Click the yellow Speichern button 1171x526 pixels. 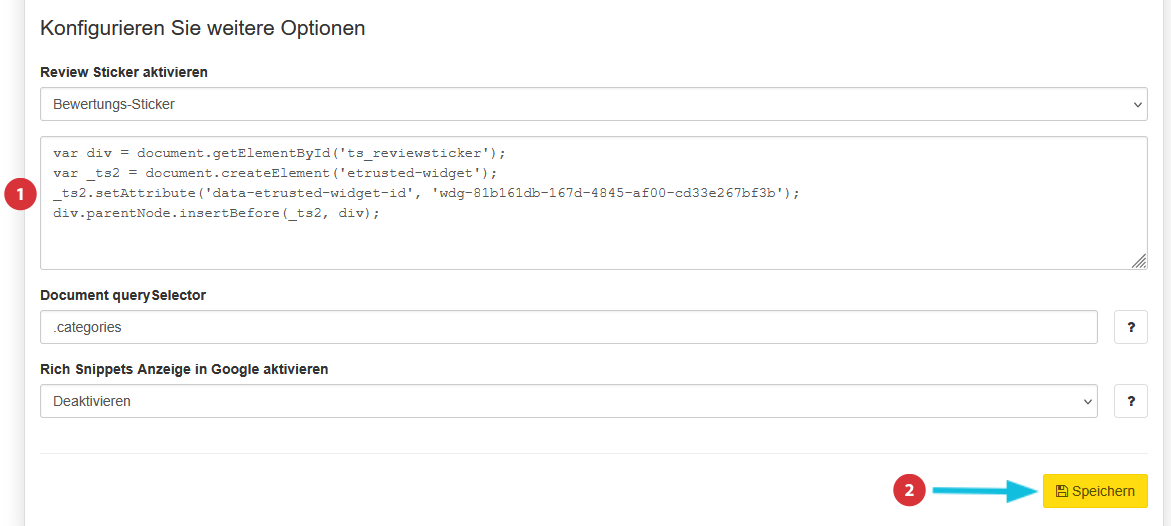(1095, 491)
